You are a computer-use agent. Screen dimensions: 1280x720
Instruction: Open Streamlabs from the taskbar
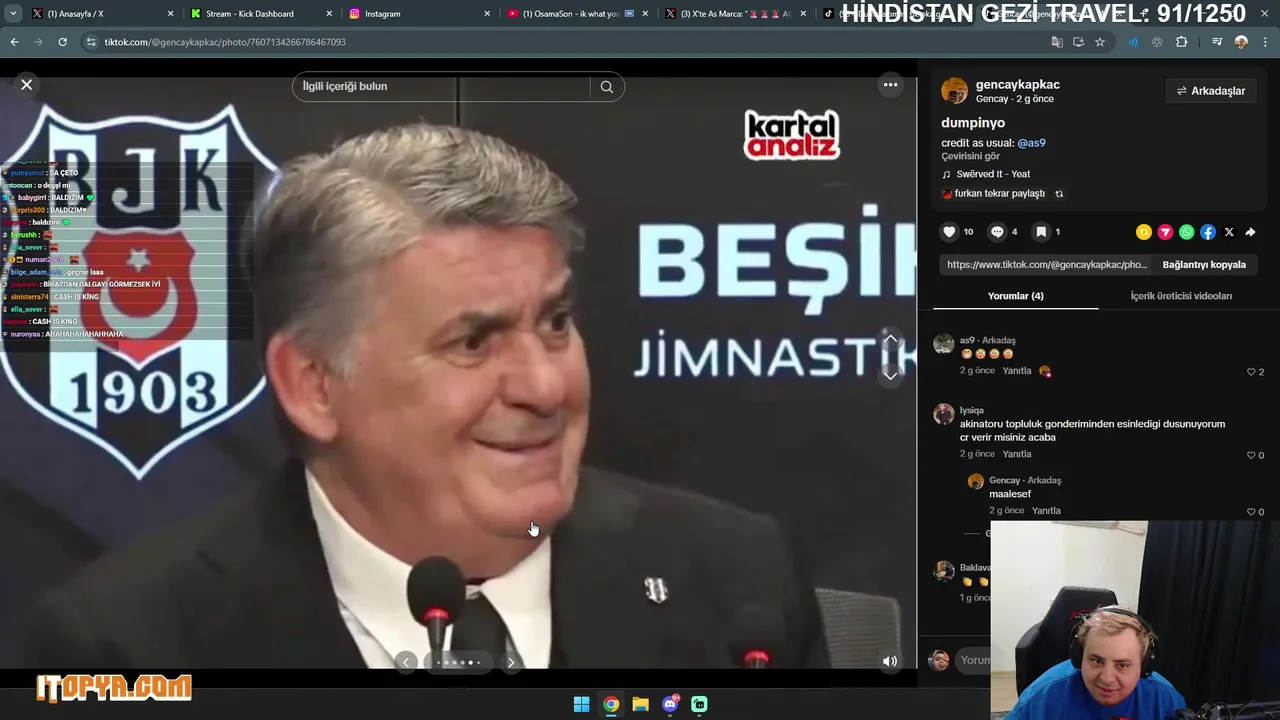pos(699,704)
